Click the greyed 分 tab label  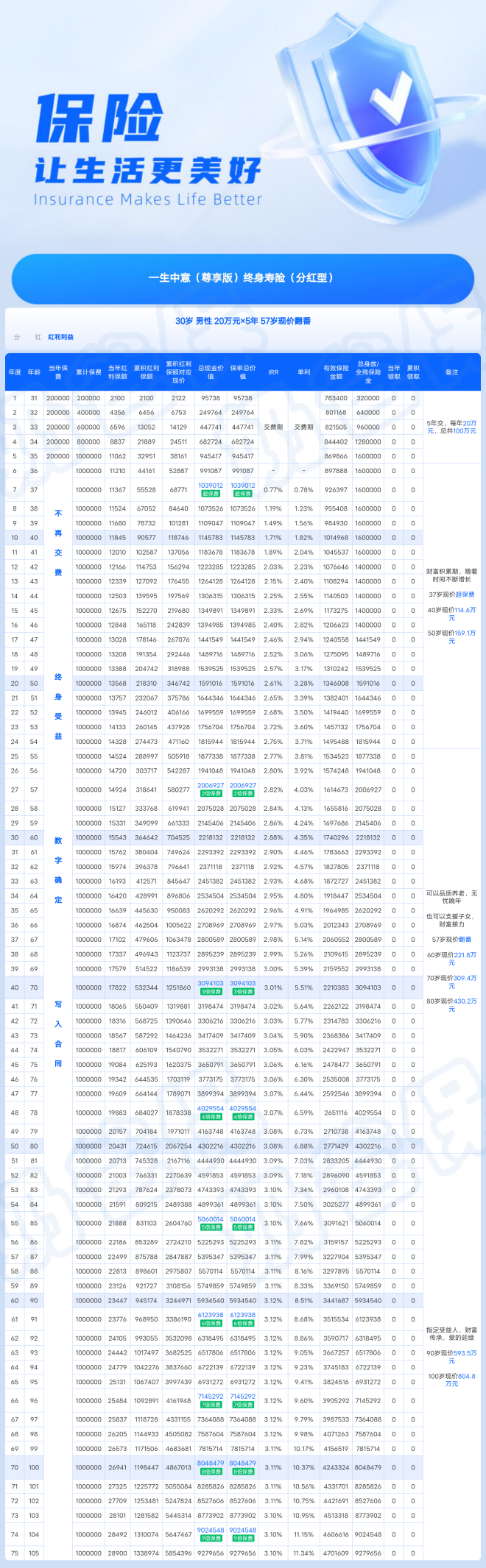18,337
